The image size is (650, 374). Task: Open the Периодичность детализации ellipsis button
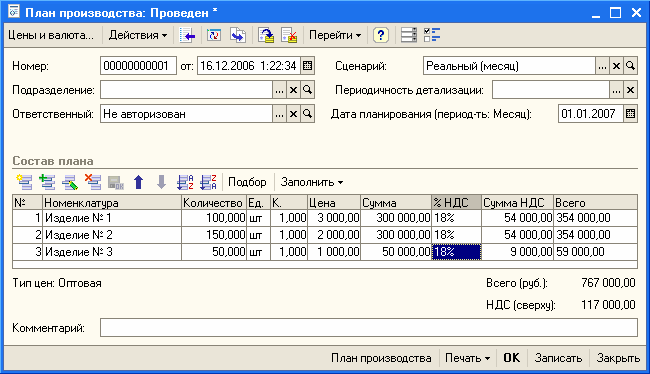616,90
